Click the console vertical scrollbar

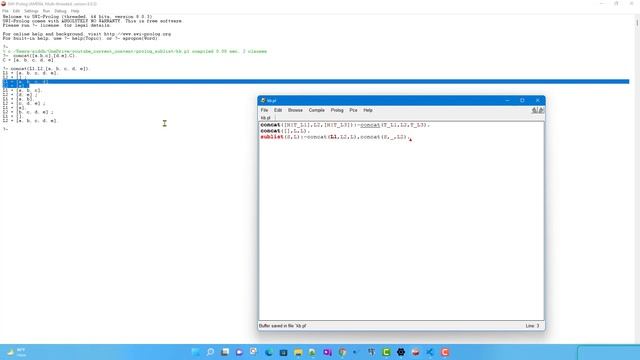click(637, 179)
